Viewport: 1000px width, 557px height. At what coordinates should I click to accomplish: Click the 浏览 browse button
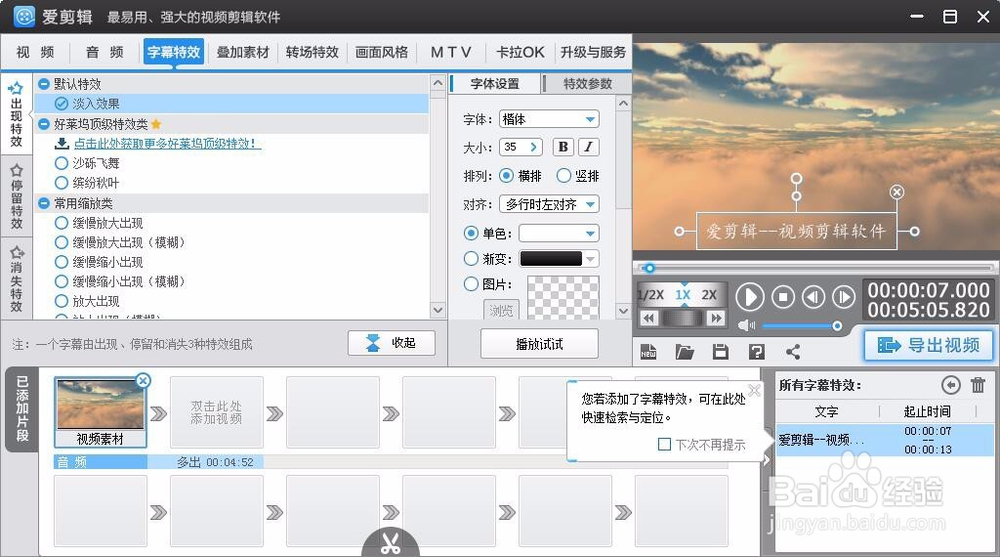(501, 310)
